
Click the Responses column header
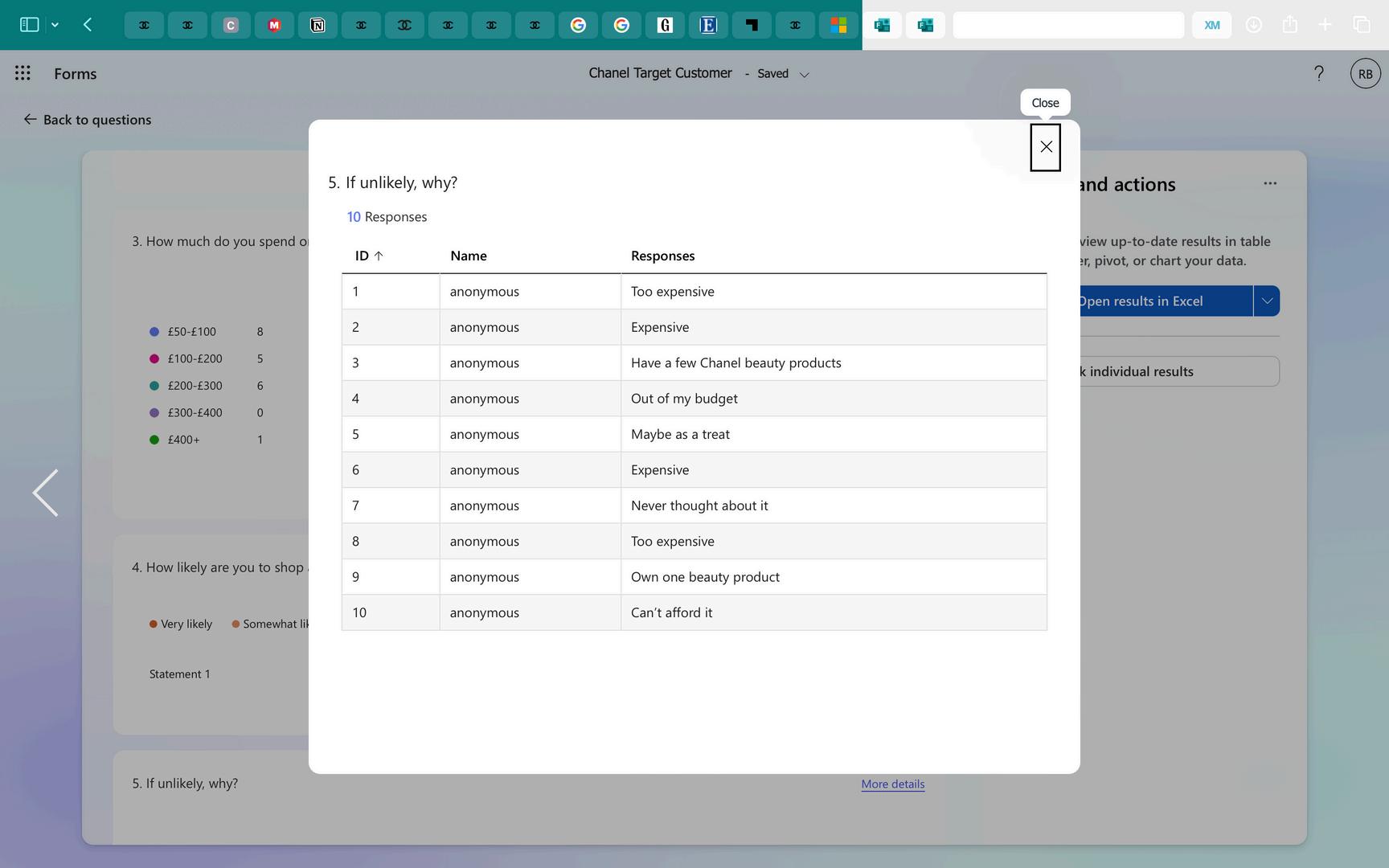[663, 256]
